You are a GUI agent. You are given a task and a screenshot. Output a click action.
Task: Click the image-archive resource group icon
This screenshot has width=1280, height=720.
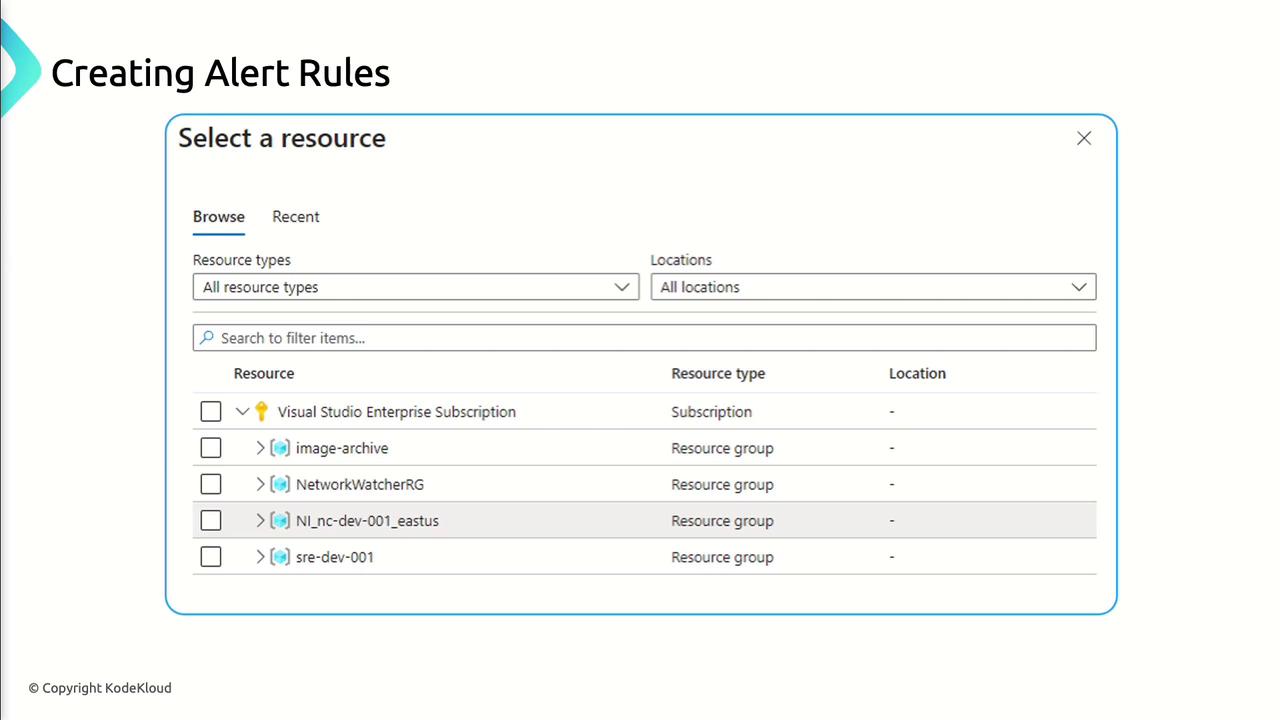pyautogui.click(x=280, y=448)
